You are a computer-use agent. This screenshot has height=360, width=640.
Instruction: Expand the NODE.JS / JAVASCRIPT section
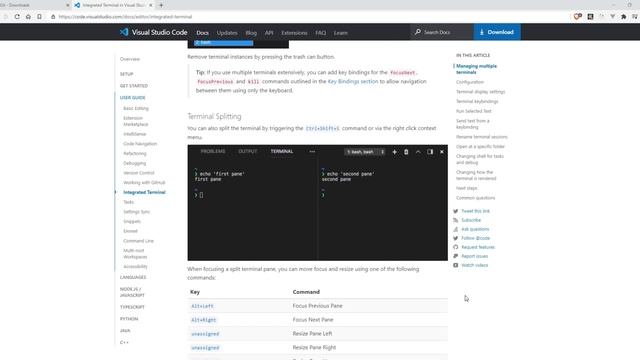pyautogui.click(x=132, y=292)
